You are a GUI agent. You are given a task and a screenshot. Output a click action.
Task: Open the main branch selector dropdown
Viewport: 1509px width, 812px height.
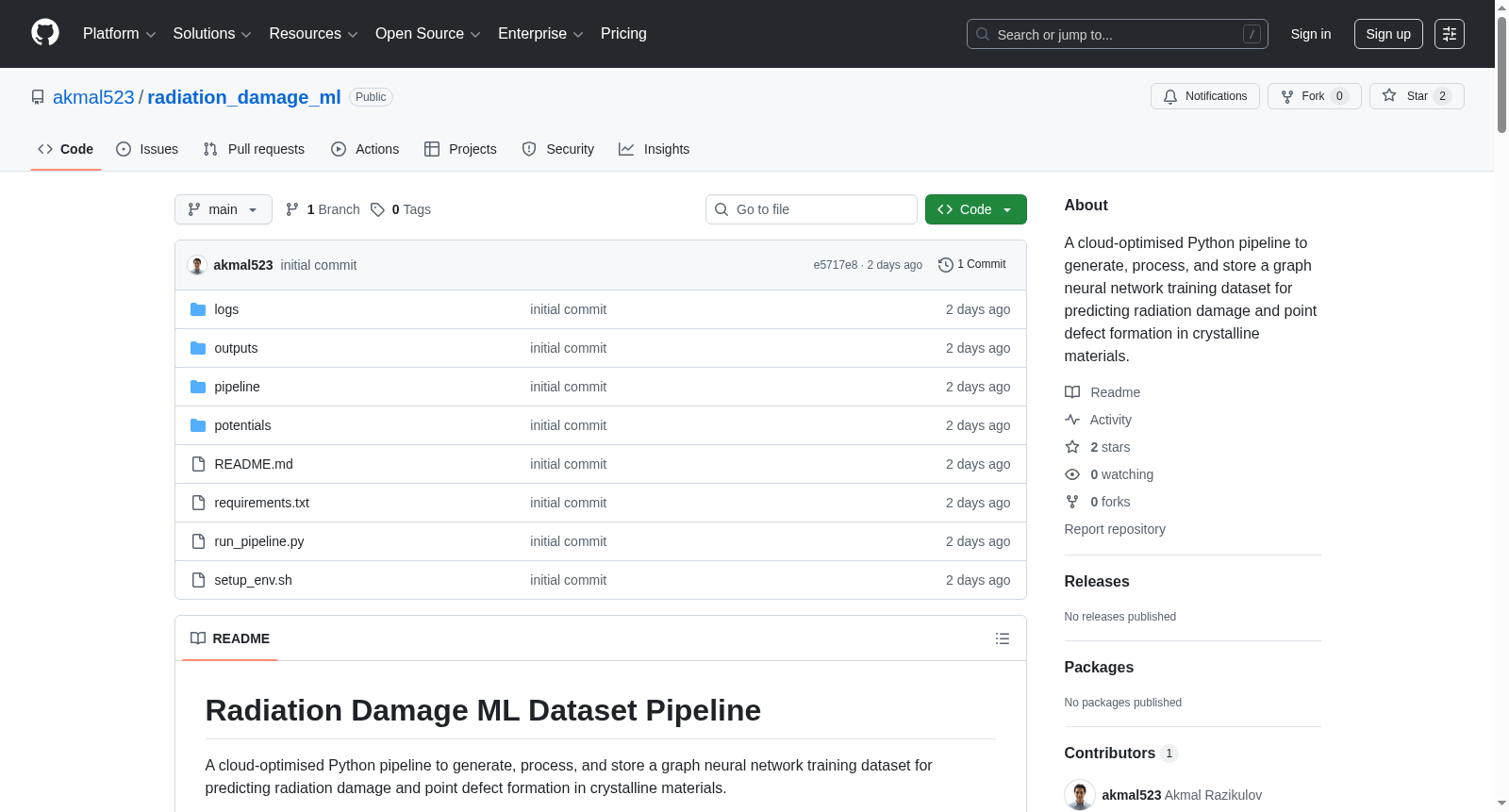point(224,209)
